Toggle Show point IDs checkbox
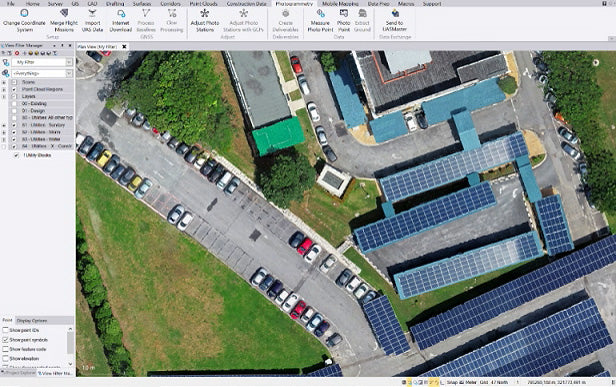 (6, 330)
